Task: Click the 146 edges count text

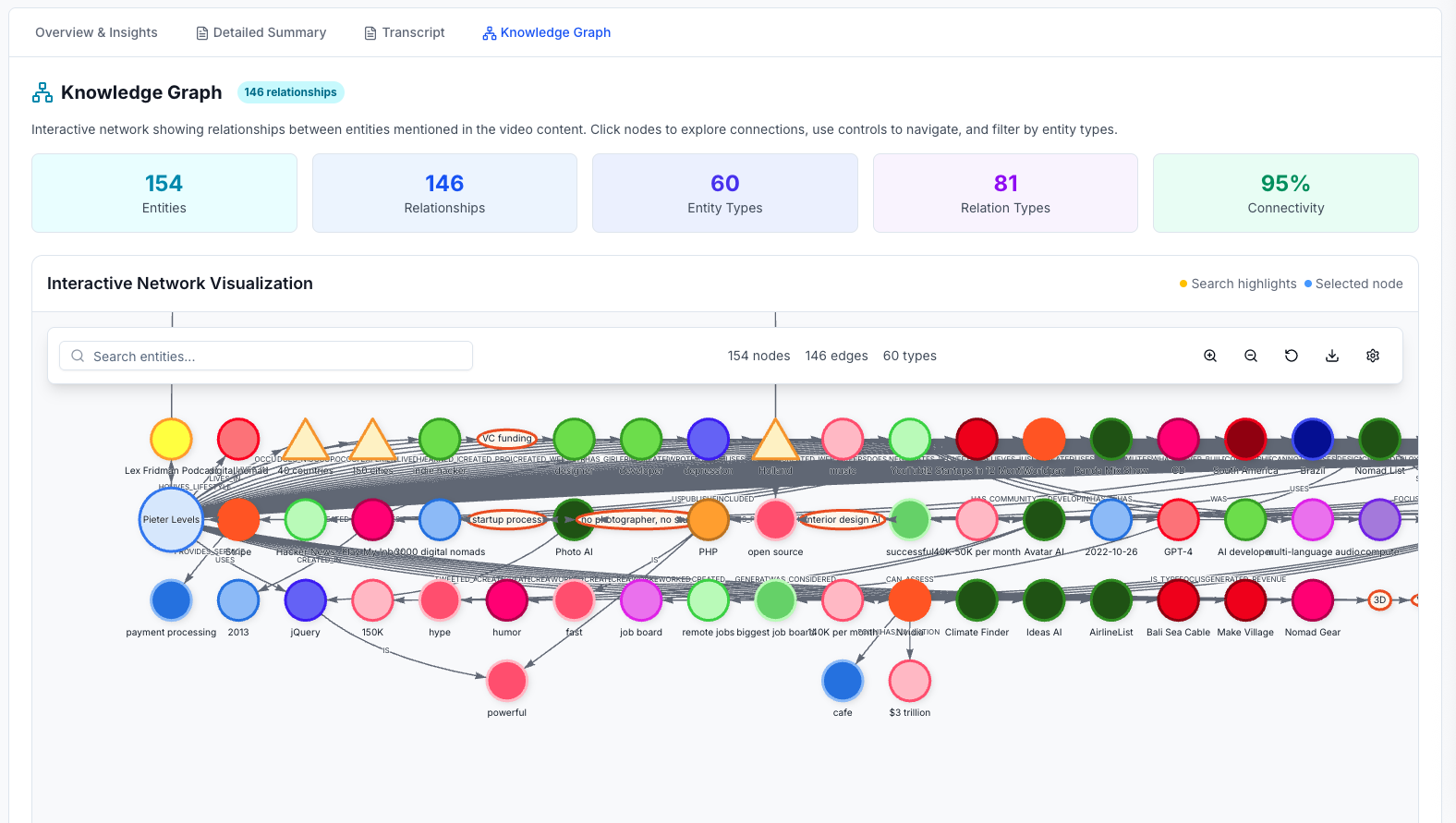Action: [836, 356]
